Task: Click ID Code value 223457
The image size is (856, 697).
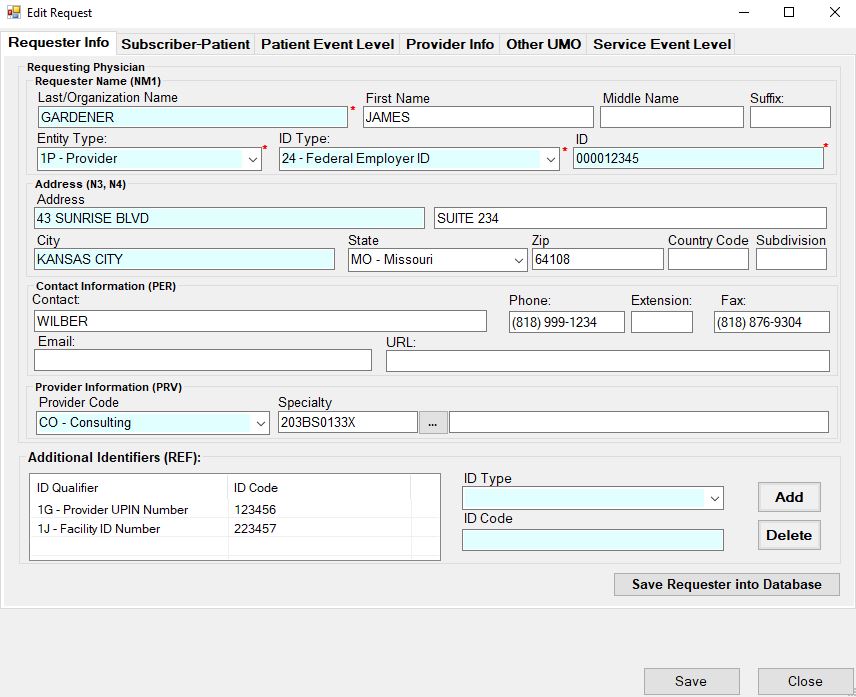Action: click(255, 529)
